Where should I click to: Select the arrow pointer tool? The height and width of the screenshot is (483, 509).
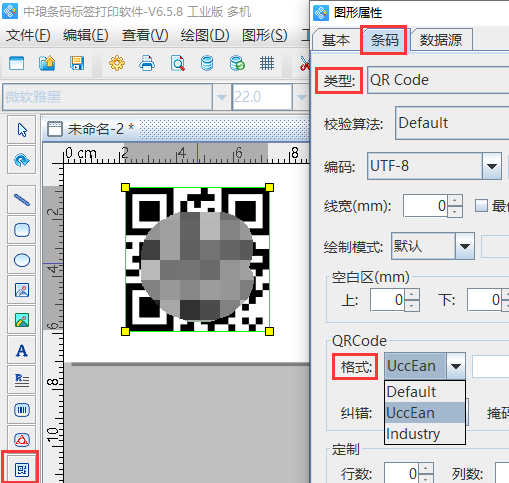point(22,130)
